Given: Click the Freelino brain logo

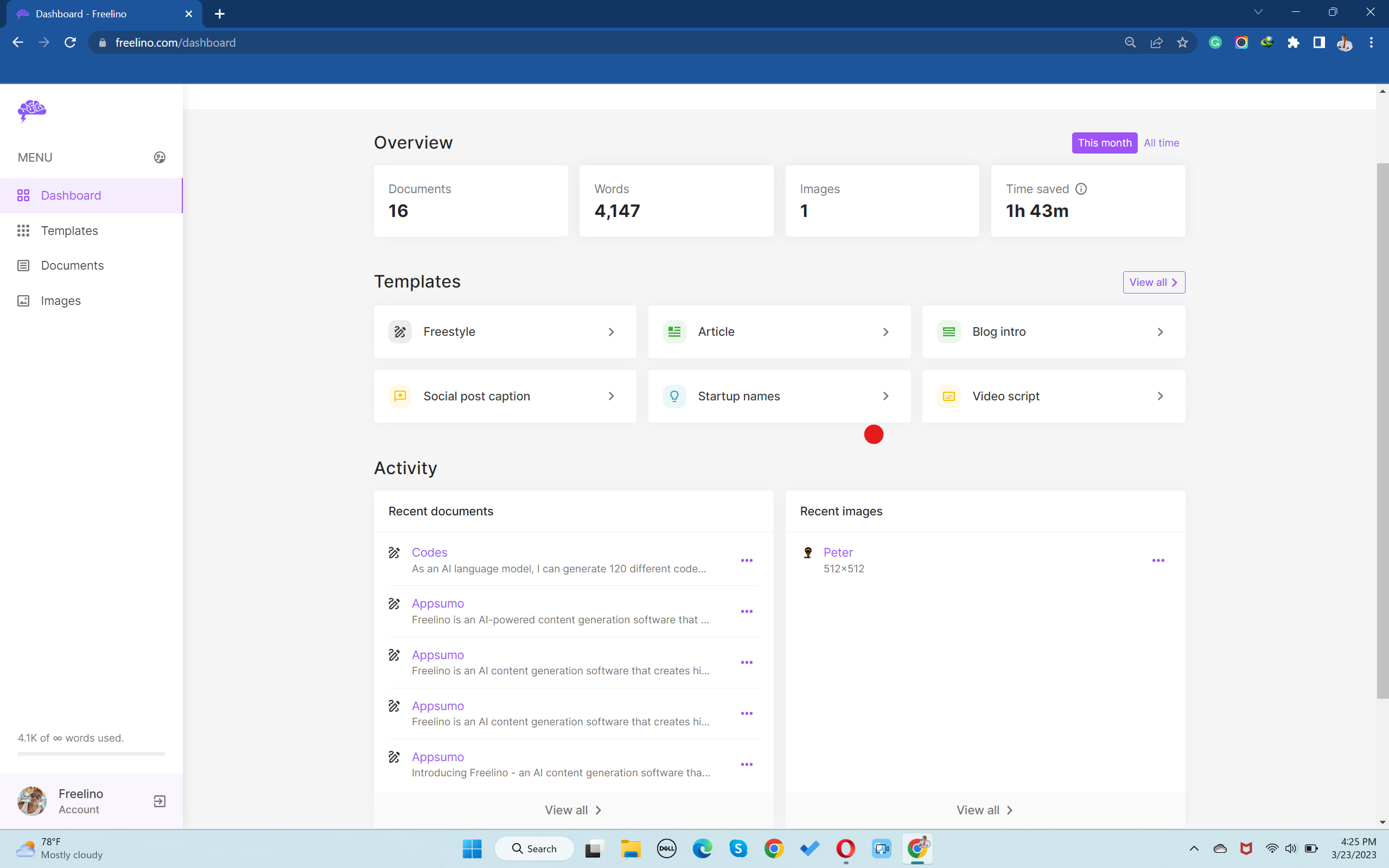Looking at the screenshot, I should [x=31, y=110].
